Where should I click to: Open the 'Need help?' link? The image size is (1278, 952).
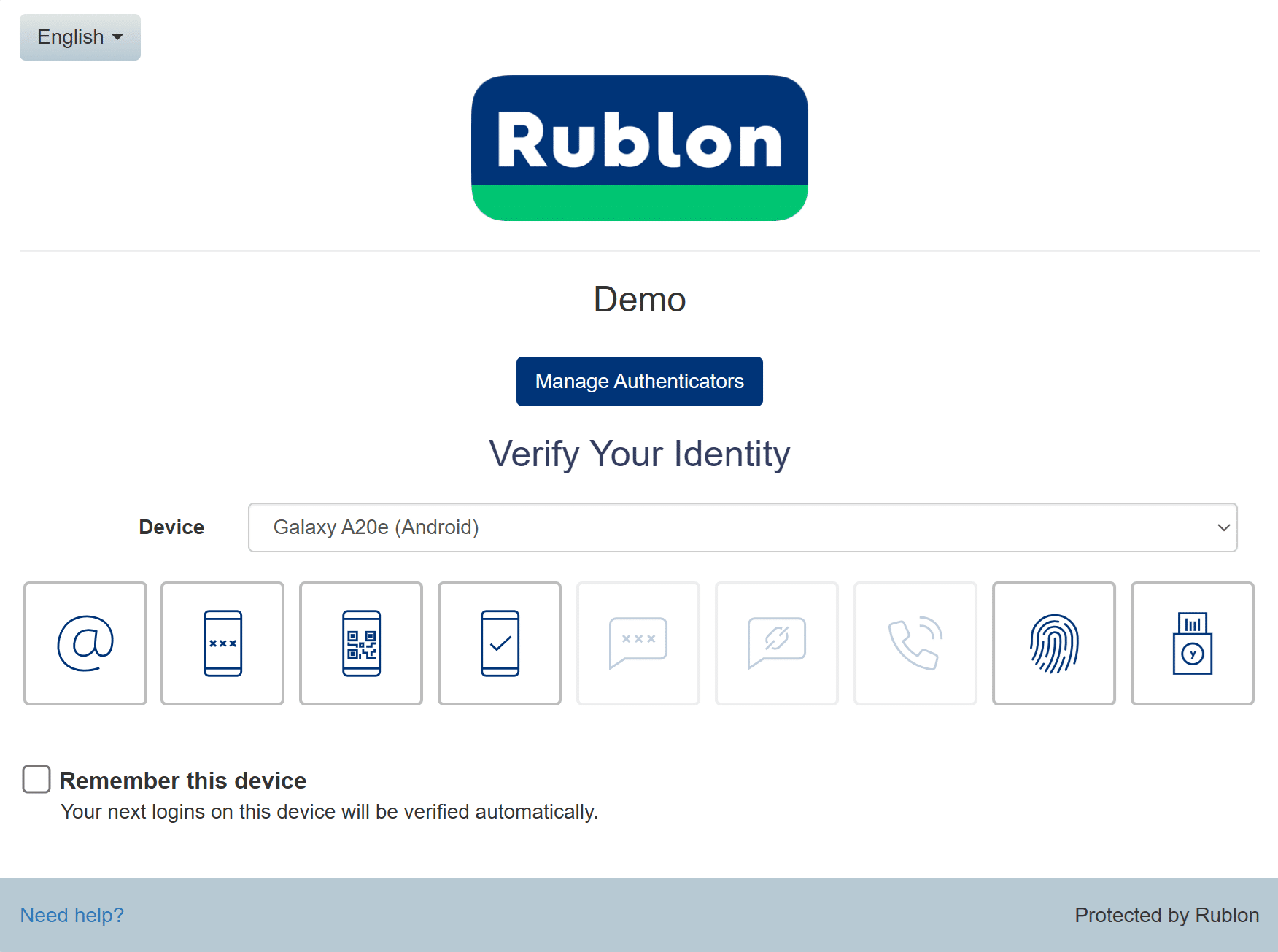click(x=72, y=915)
